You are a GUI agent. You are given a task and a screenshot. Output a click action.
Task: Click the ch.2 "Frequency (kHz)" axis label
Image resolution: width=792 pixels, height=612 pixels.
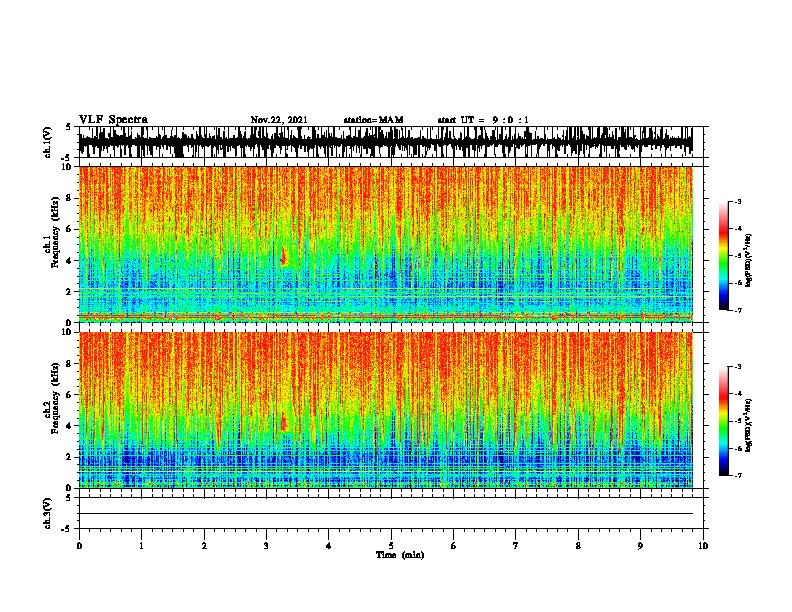click(x=55, y=398)
